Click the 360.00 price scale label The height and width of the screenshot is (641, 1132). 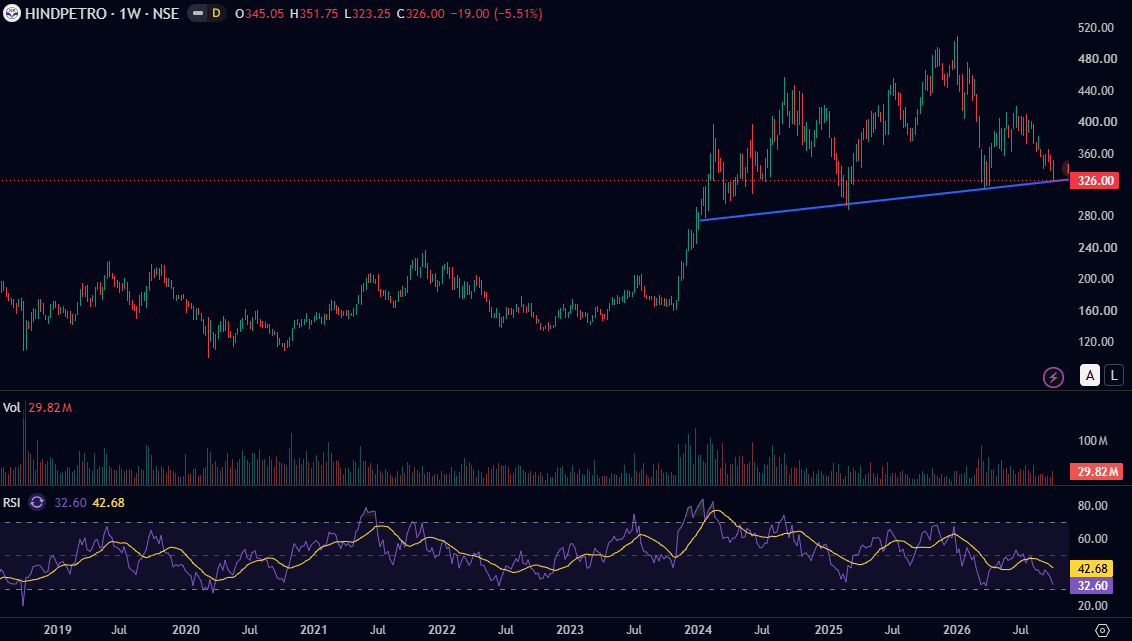(1096, 154)
